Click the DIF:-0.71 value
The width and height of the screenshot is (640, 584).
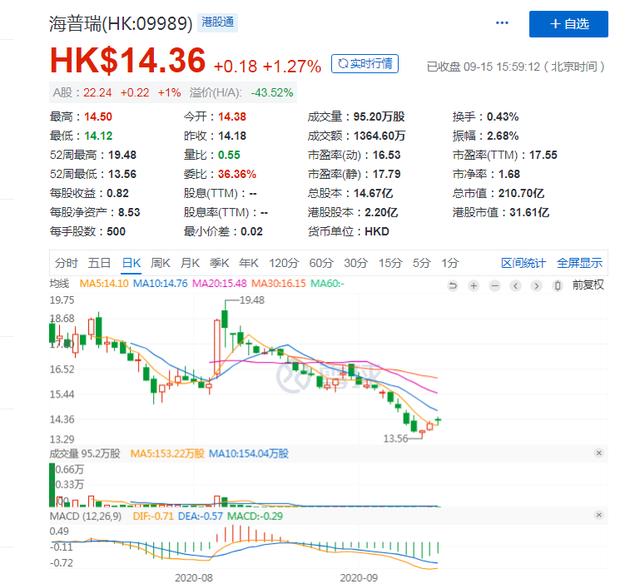[x=153, y=516]
